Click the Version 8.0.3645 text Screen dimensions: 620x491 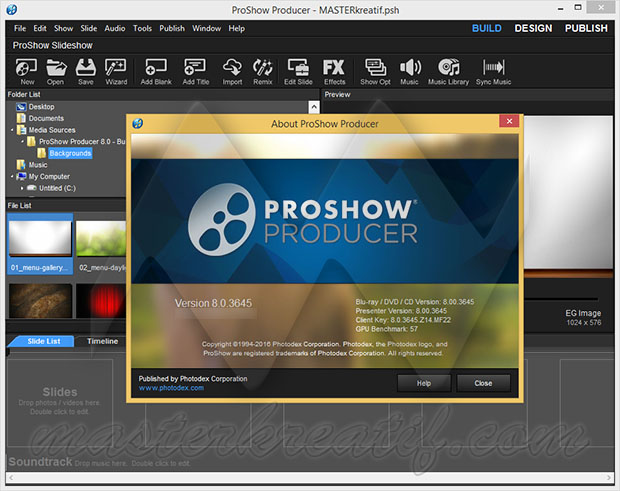click(213, 303)
